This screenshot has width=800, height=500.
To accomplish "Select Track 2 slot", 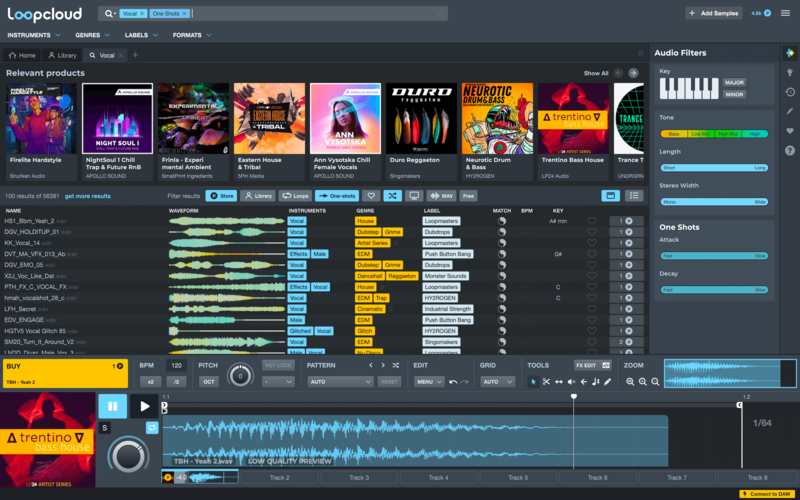I will click(280, 478).
